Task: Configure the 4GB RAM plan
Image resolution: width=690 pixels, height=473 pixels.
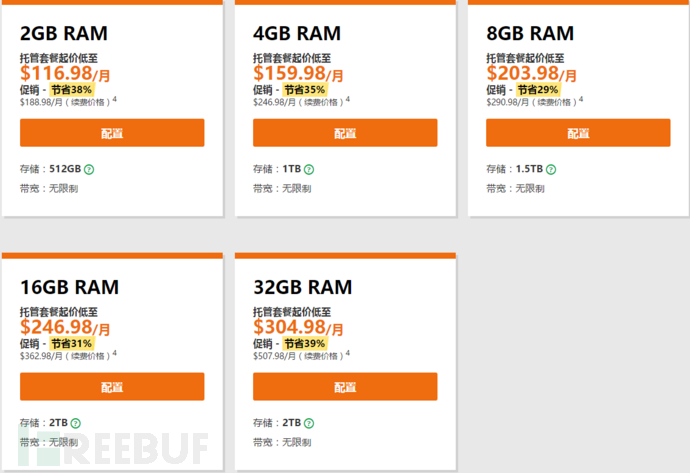Action: [x=345, y=133]
